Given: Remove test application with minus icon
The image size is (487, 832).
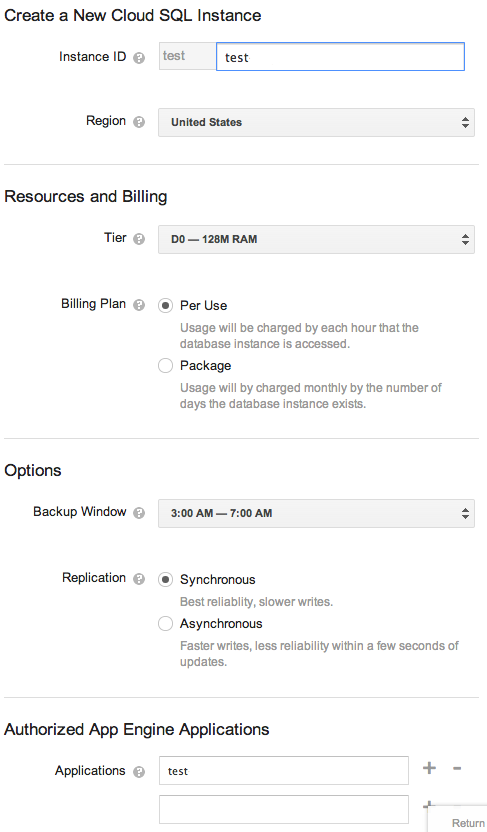Looking at the screenshot, I should click(457, 768).
